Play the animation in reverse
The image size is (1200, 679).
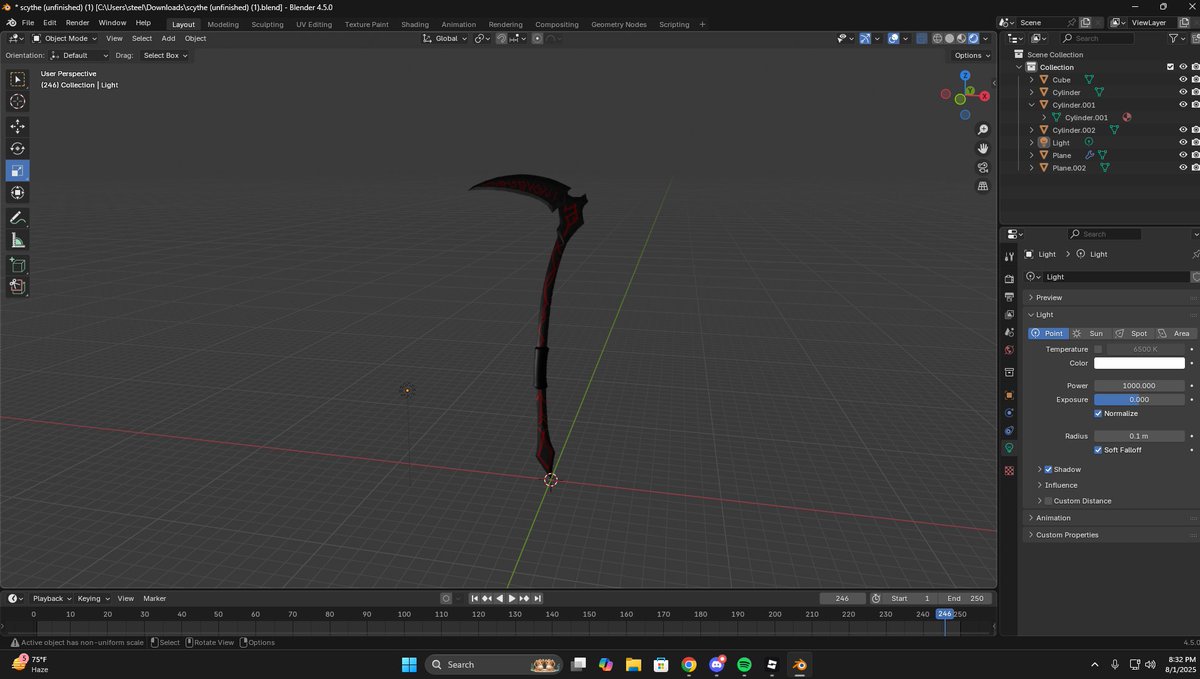(500, 598)
